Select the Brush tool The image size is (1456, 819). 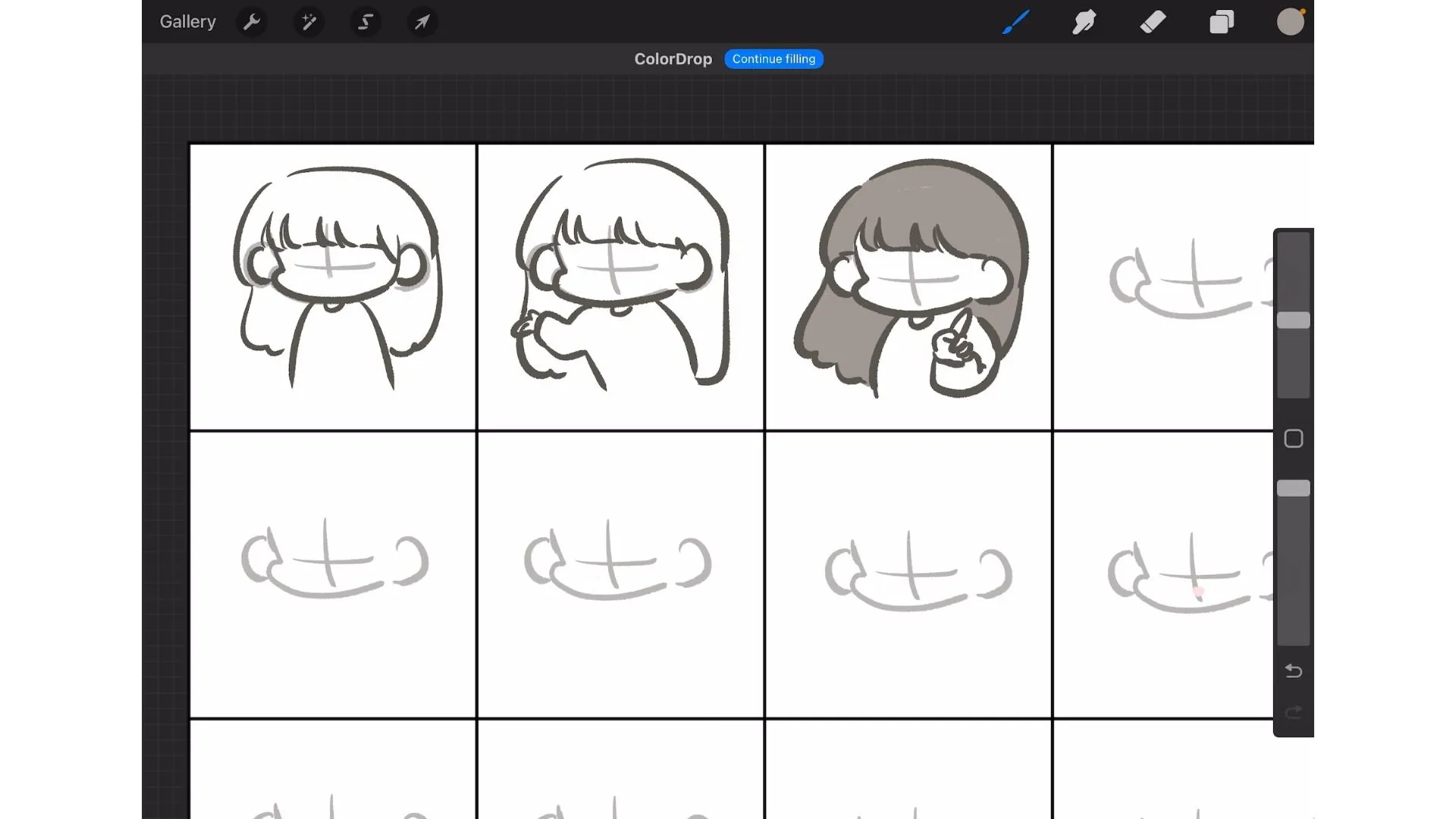(1015, 22)
